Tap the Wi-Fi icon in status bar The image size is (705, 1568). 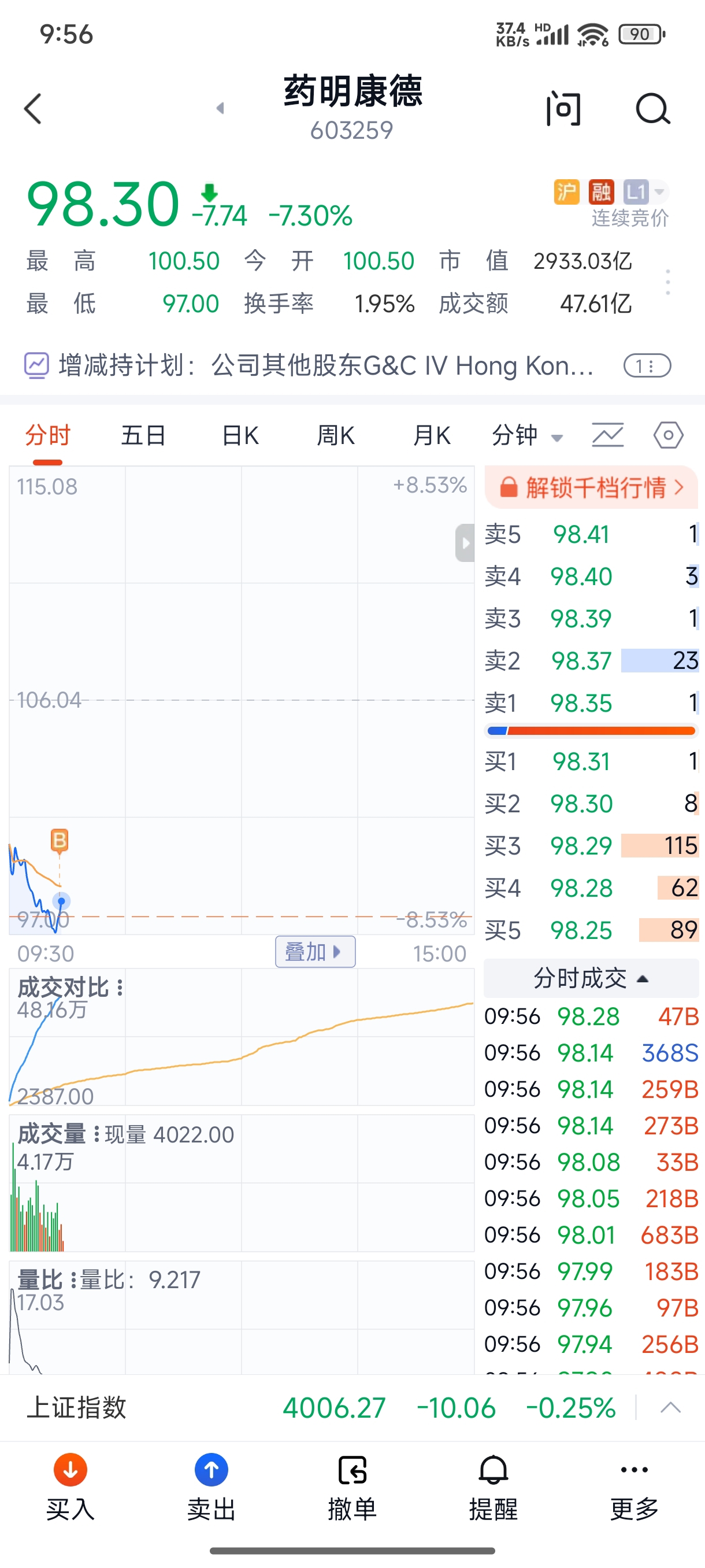pyautogui.click(x=593, y=35)
